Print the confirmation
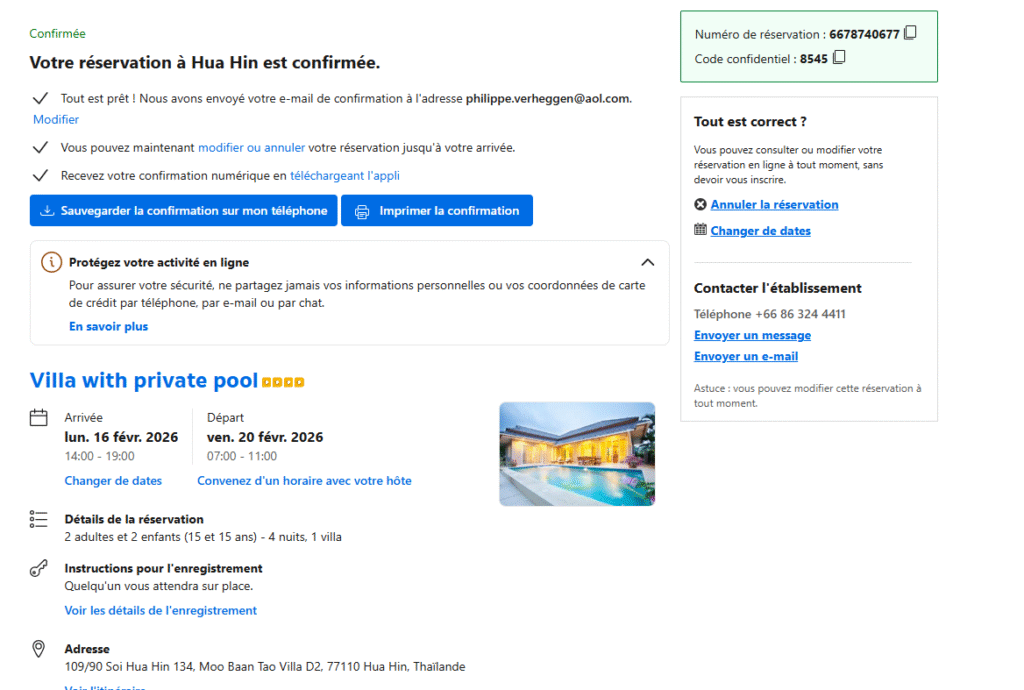 437,211
